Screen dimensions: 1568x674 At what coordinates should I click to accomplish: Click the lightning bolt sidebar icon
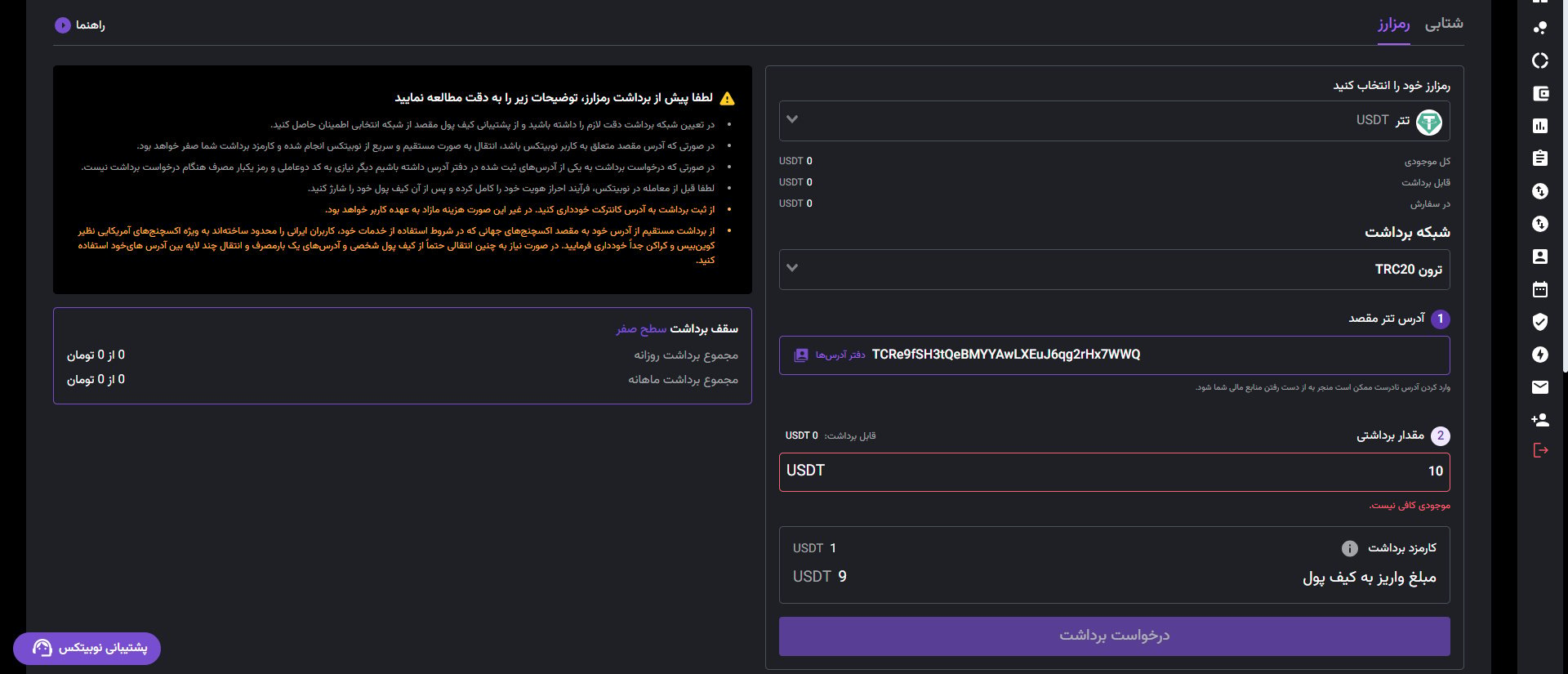(x=1540, y=355)
